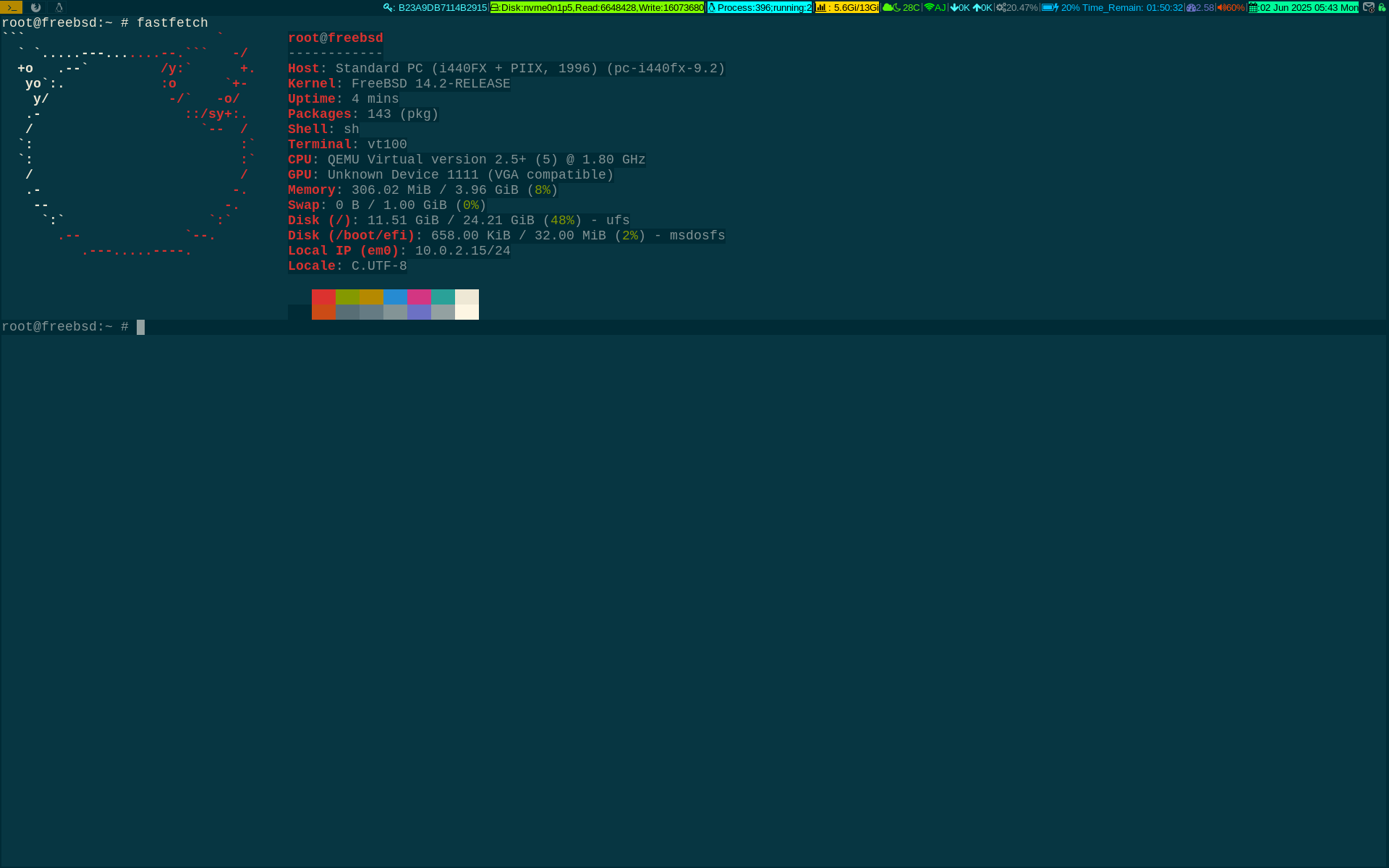Click the key icon beside B23A9DB7114B2915

(x=388, y=7)
